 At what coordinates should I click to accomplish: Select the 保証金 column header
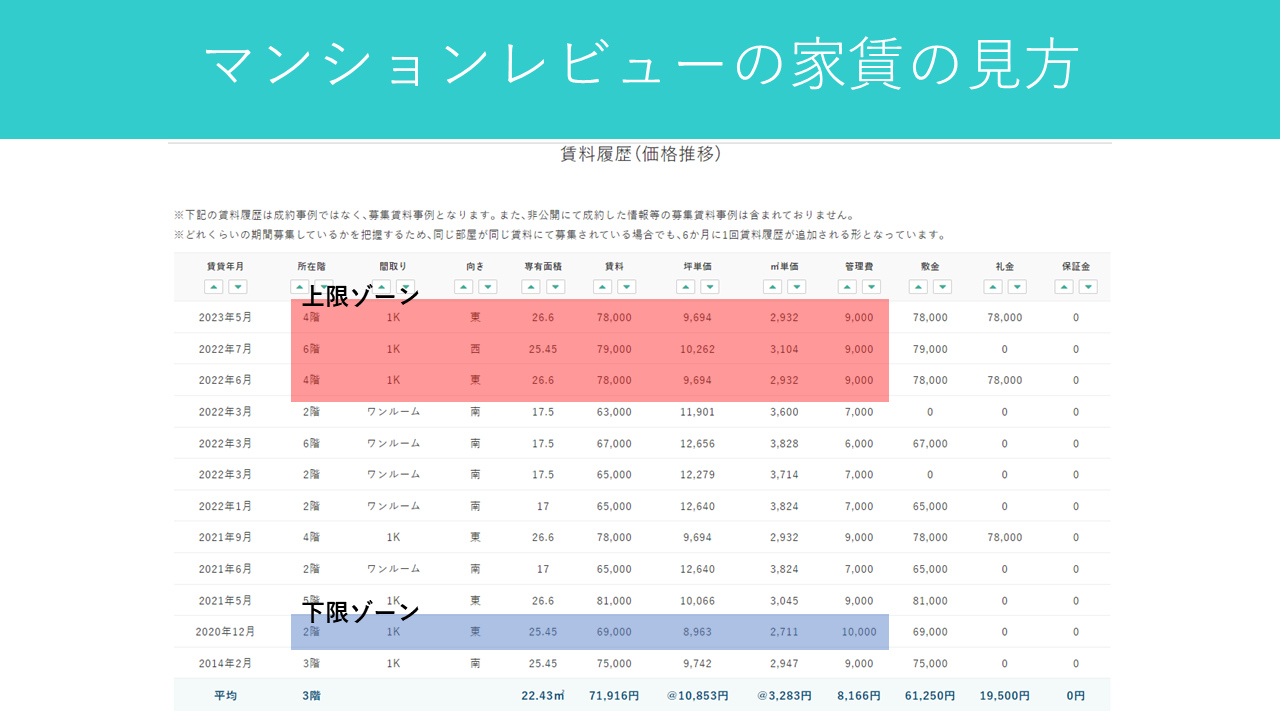[x=1076, y=267]
